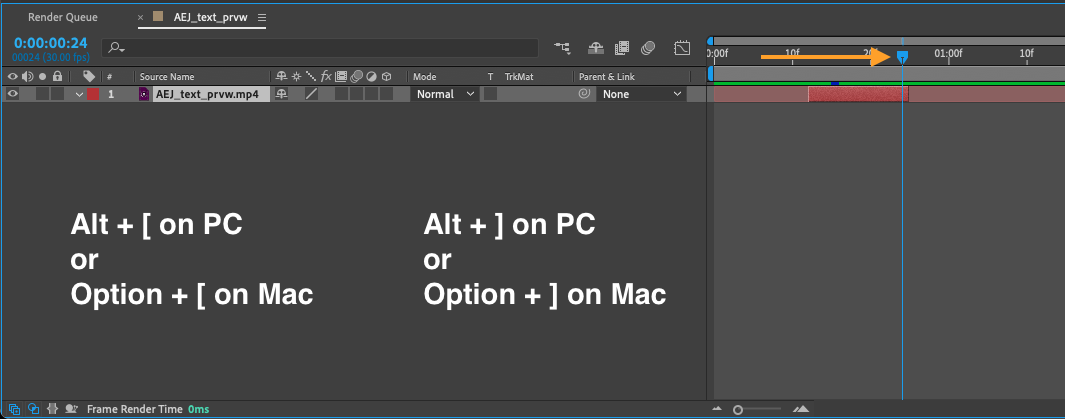Open the Normal blending mode dropdown
The width and height of the screenshot is (1065, 419).
(445, 94)
